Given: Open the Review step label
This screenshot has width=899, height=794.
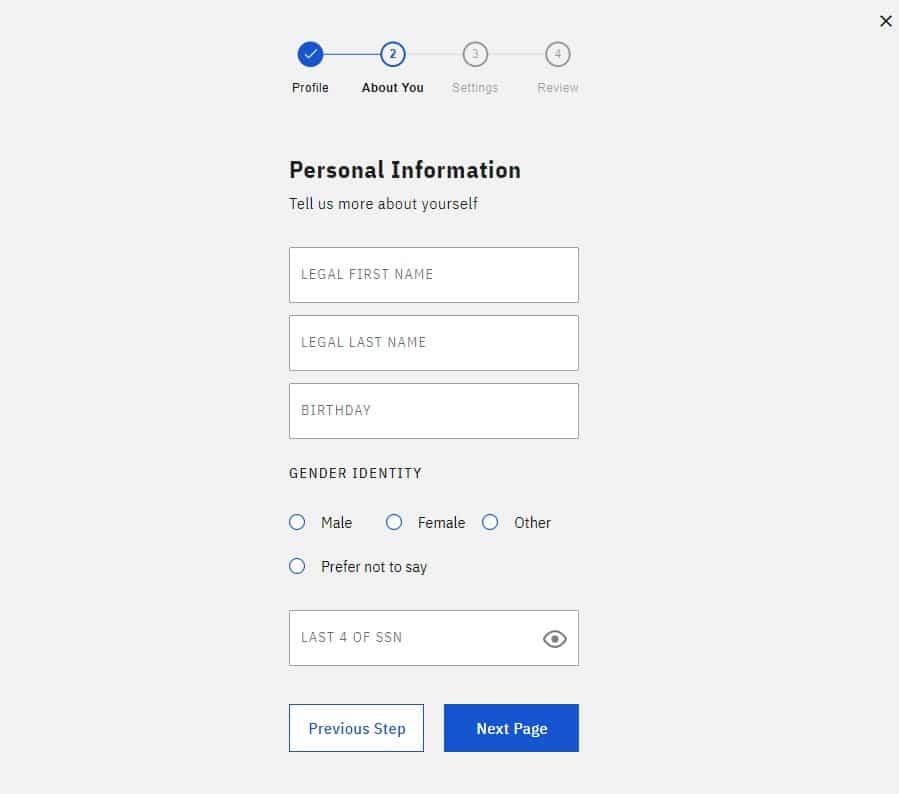Looking at the screenshot, I should click(557, 88).
